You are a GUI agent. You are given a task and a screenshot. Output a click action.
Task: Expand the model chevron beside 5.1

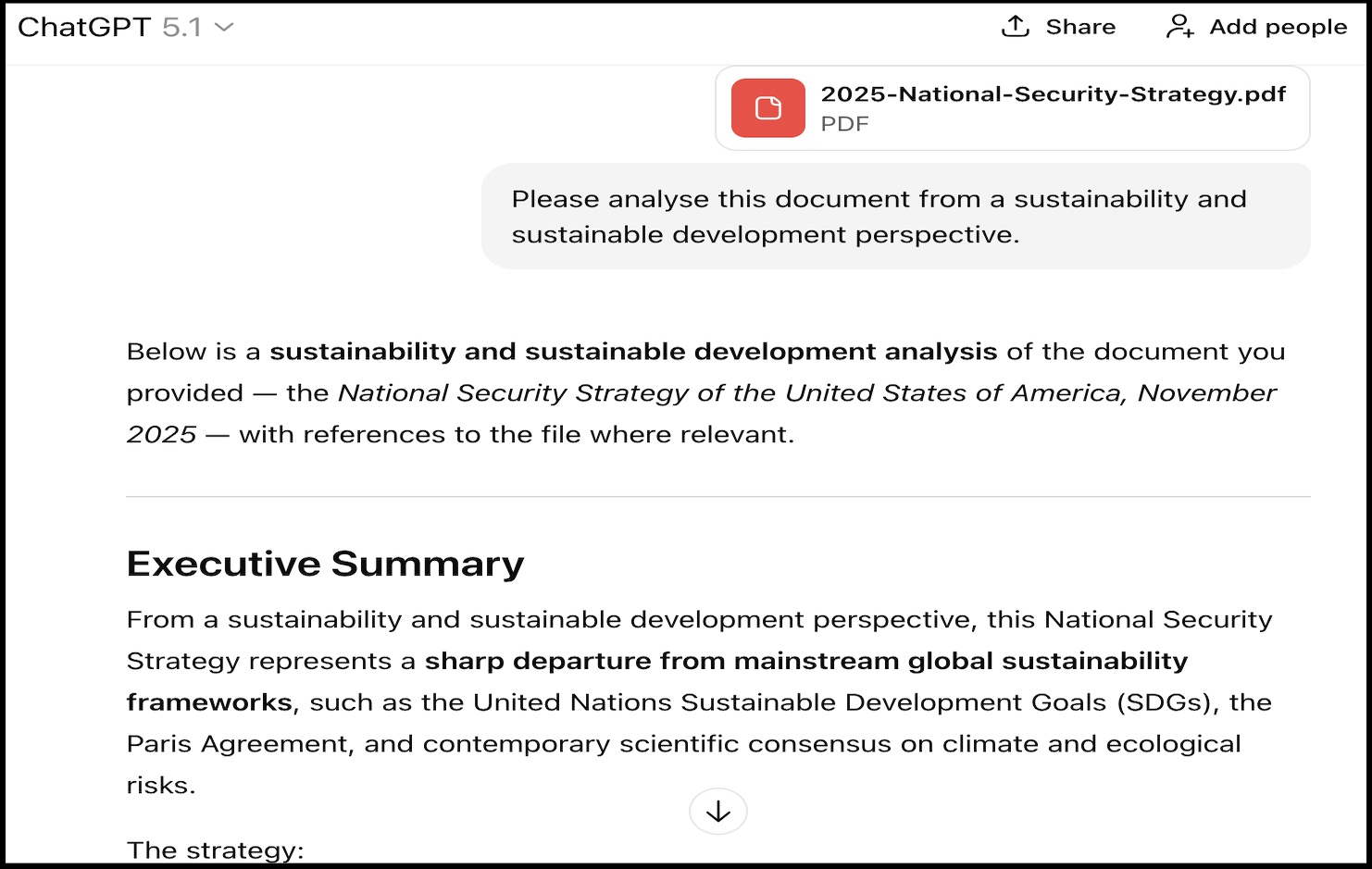224,28
